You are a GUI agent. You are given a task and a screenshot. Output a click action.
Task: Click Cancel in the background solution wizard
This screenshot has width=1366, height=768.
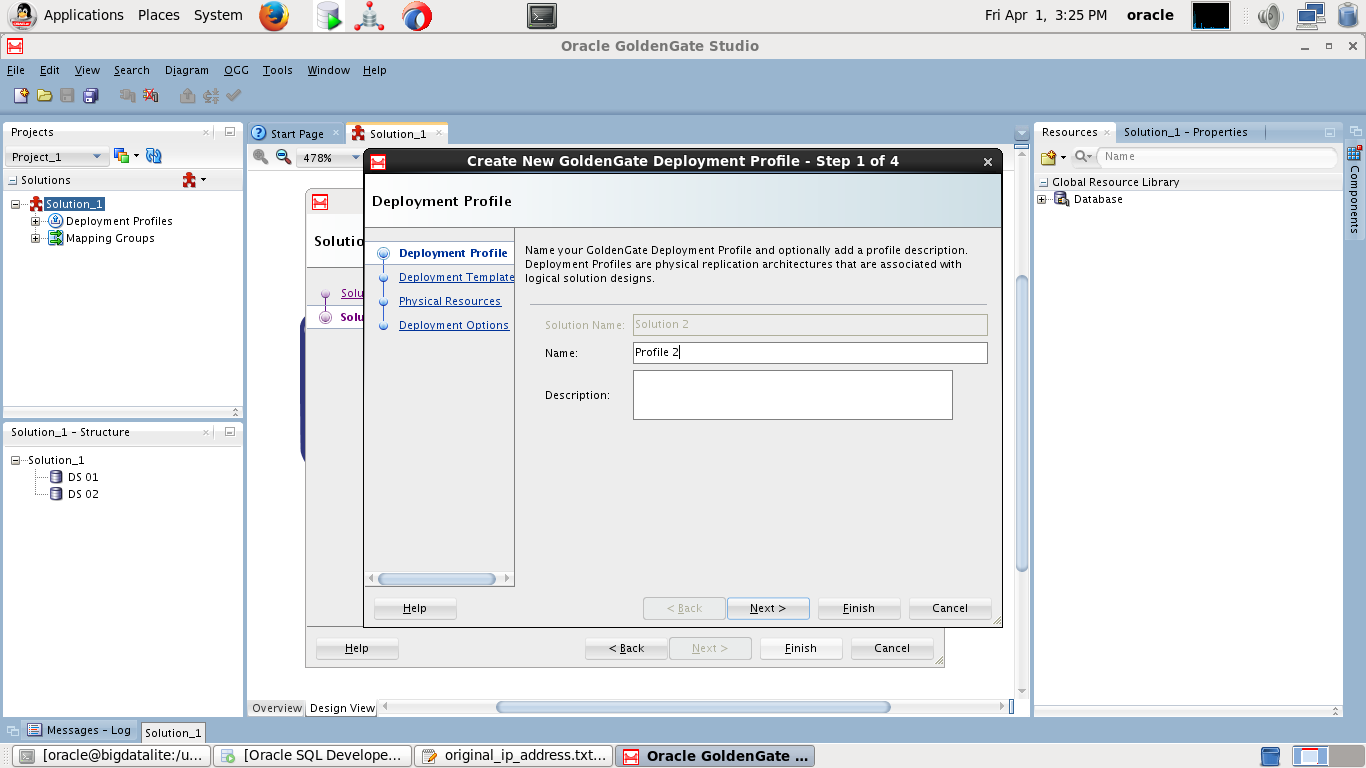pos(892,648)
